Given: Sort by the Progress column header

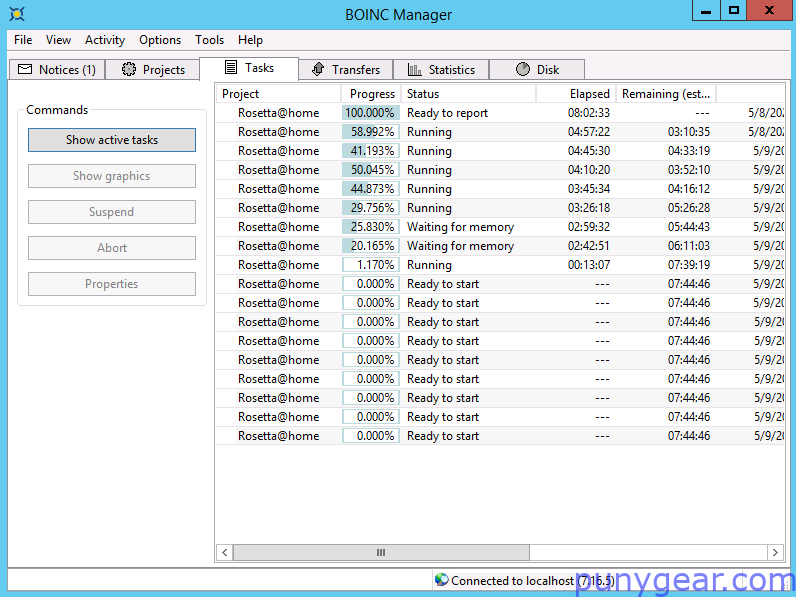Looking at the screenshot, I should (x=371, y=94).
